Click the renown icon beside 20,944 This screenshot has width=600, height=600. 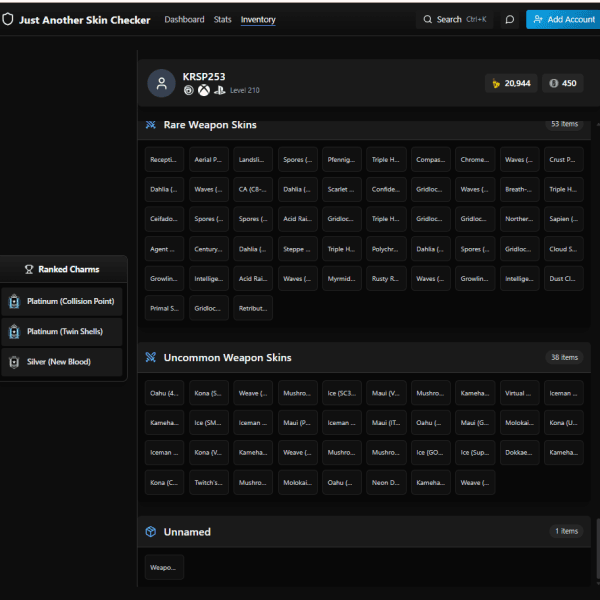click(x=496, y=83)
